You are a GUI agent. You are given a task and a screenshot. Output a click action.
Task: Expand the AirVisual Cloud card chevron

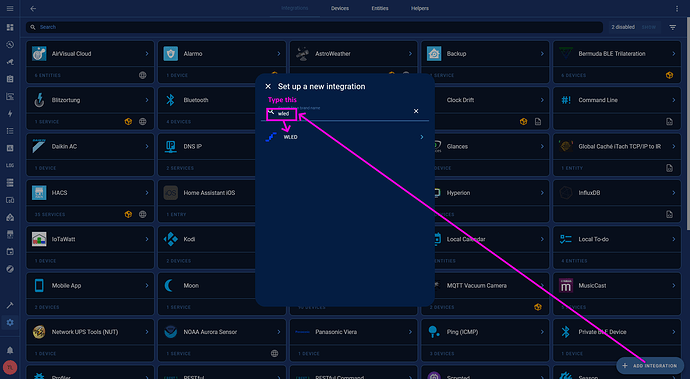(147, 54)
